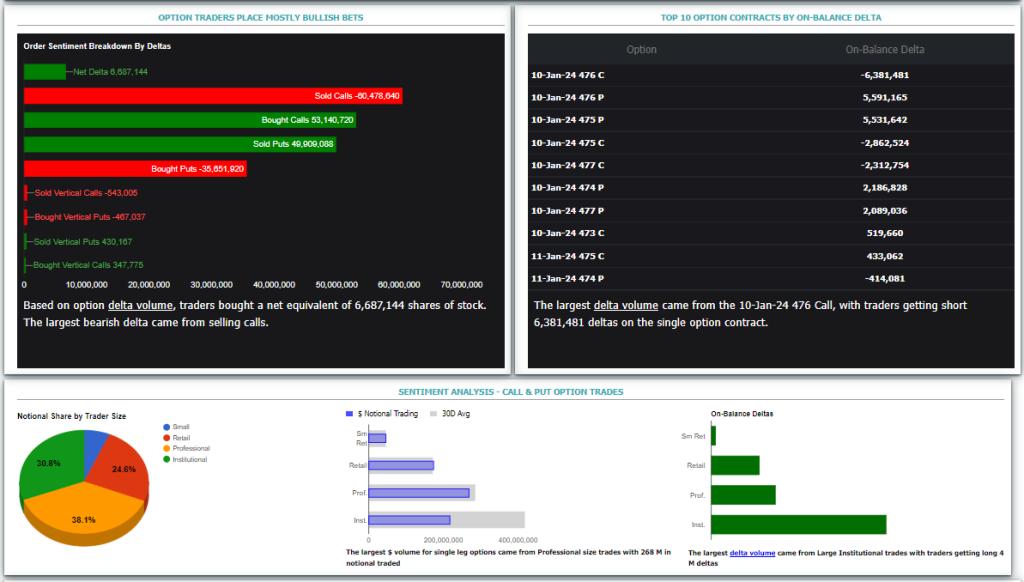Select the Bought Vertical Puts -467,037 label

tap(90, 217)
